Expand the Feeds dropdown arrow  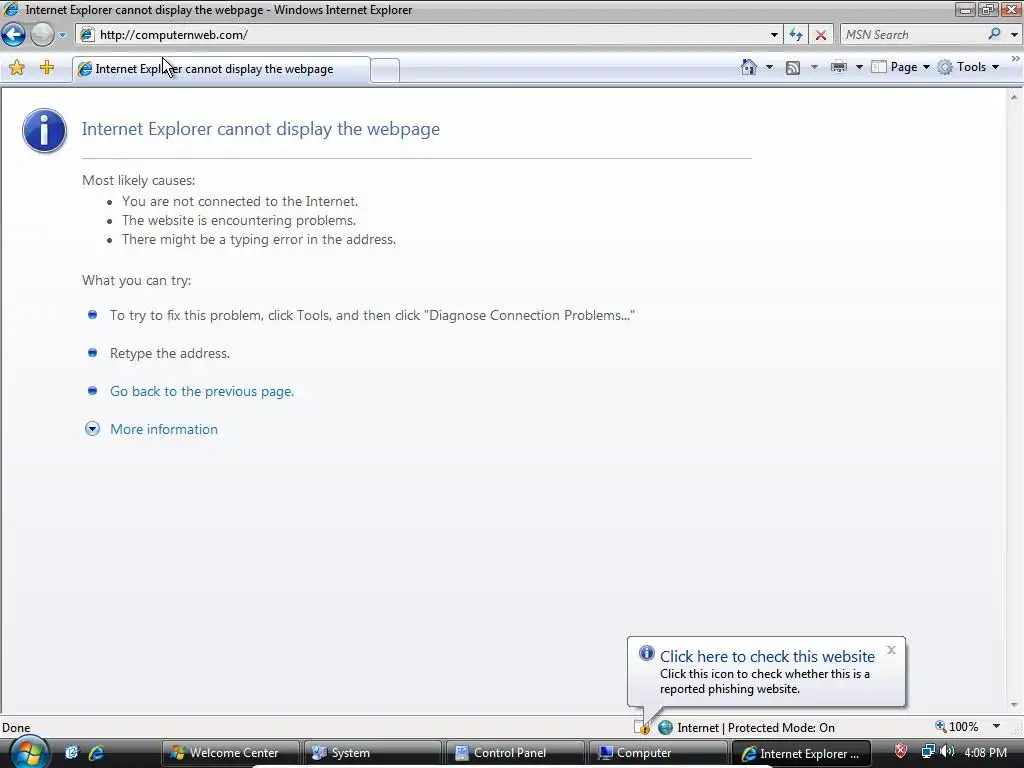coord(814,67)
